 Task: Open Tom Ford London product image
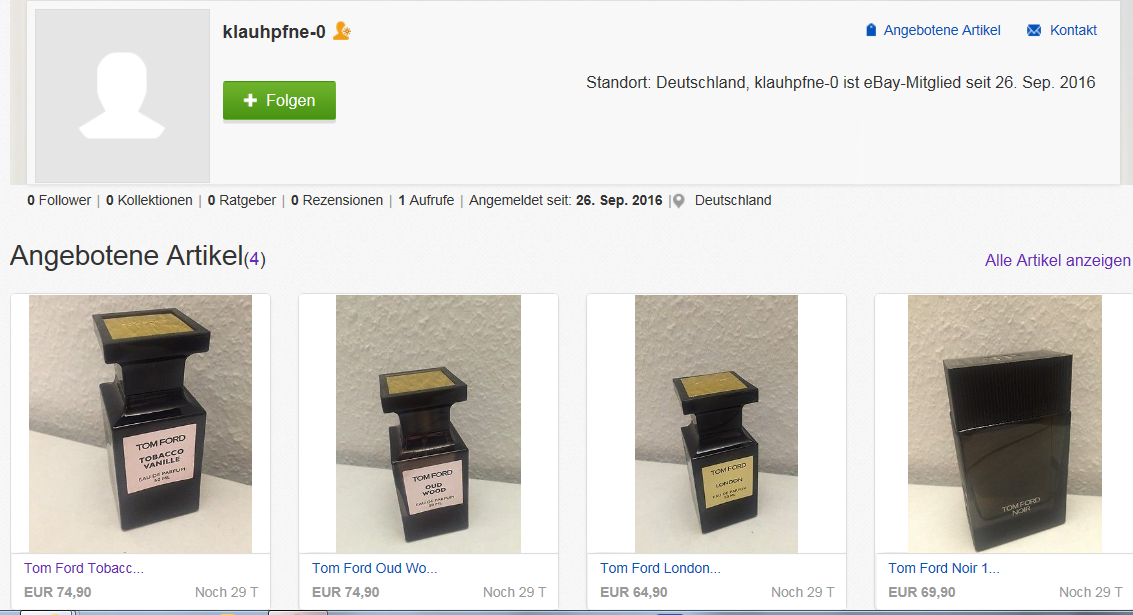pos(716,424)
